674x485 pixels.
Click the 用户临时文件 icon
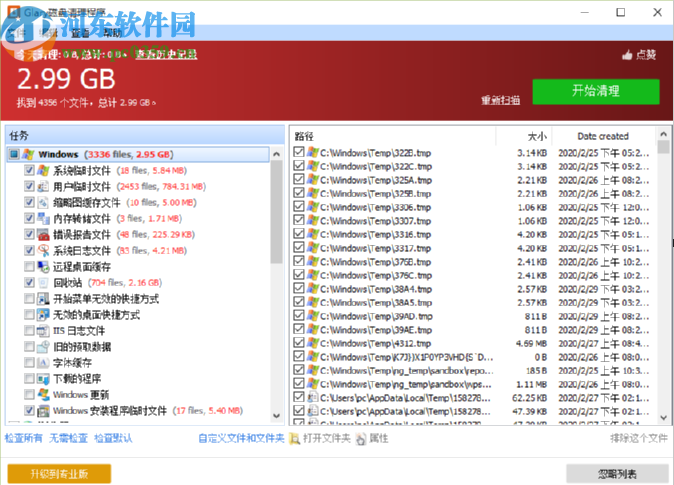point(43,186)
